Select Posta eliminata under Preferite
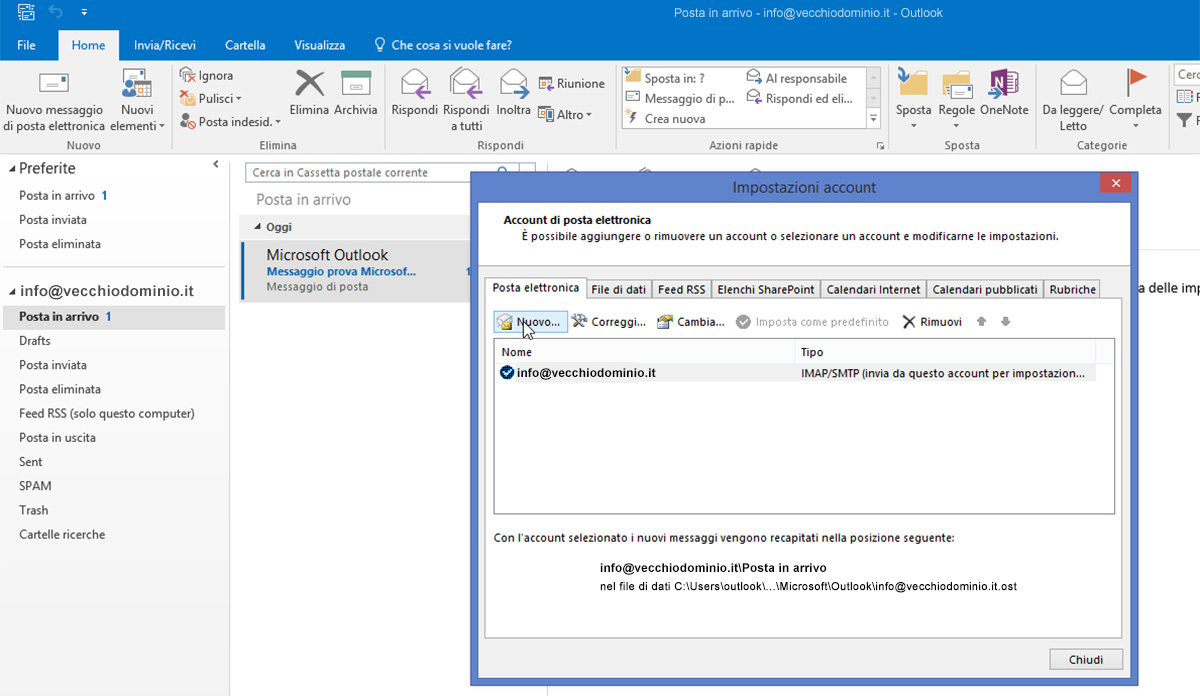The width and height of the screenshot is (1200, 696). [x=60, y=243]
